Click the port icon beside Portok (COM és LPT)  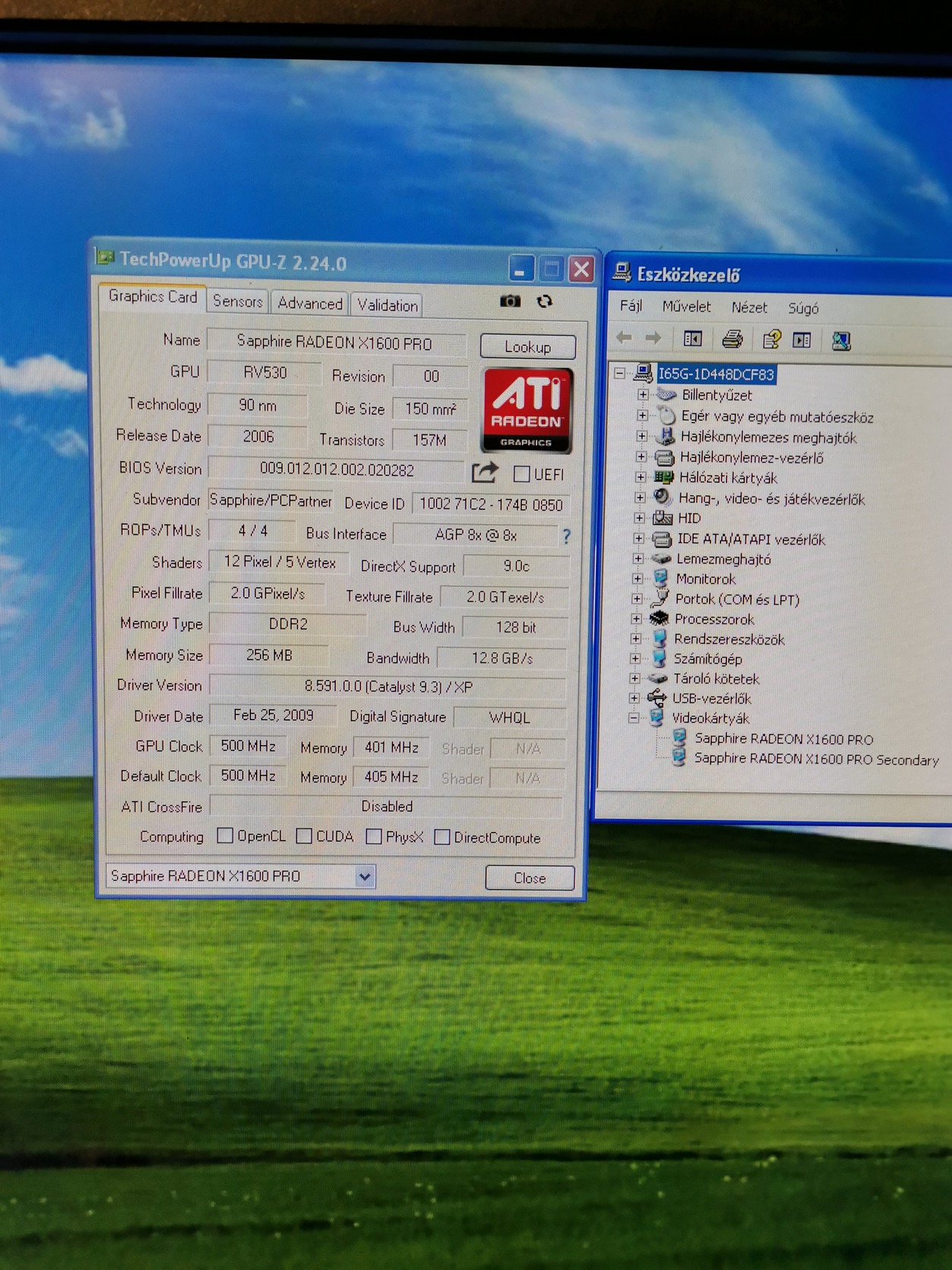pyautogui.click(x=660, y=598)
